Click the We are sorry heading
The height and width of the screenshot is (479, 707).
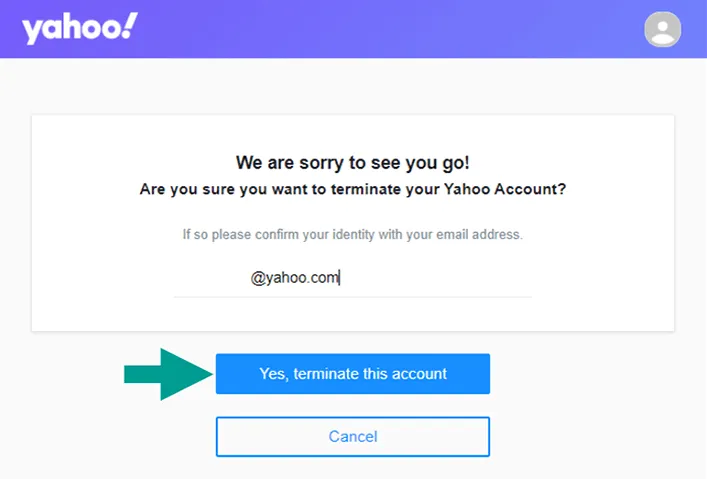[353, 163]
